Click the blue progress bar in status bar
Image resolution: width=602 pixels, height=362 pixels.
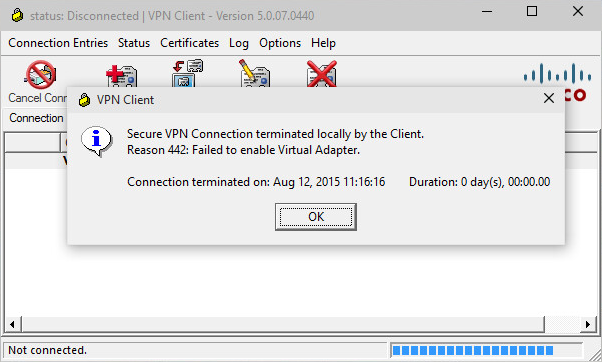pyautogui.click(x=486, y=350)
